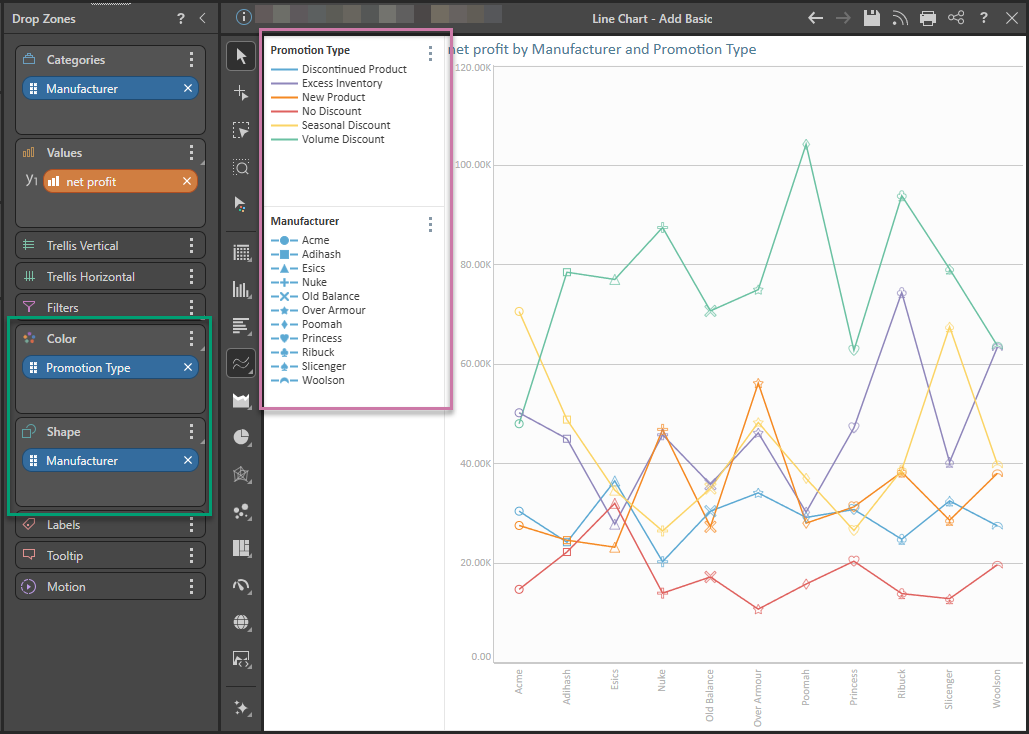Open Promotion Type legend options menu
The image size is (1029, 734).
430,53
